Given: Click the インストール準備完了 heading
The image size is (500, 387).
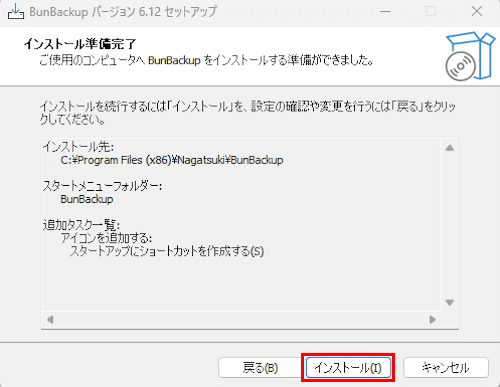Looking at the screenshot, I should pos(80,44).
